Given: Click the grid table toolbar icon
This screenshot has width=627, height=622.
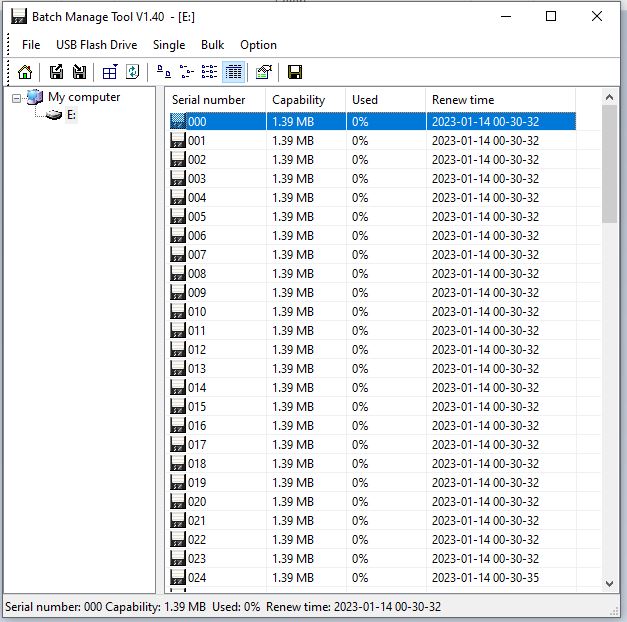Looking at the screenshot, I should click(x=110, y=72).
